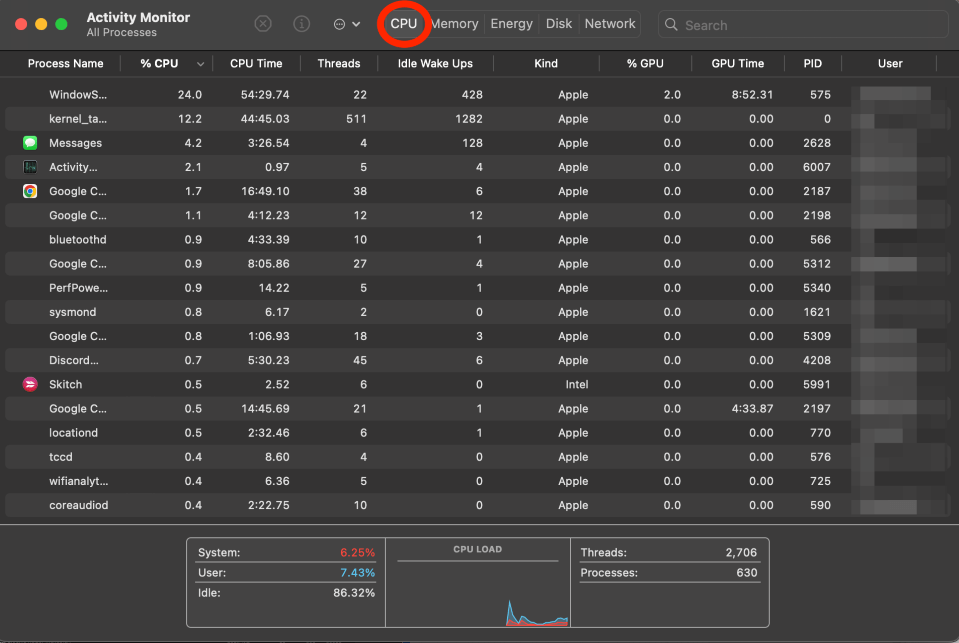Screen dimensions: 959x643
Task: Toggle the % CPU sort direction chevron
Action: [200, 64]
